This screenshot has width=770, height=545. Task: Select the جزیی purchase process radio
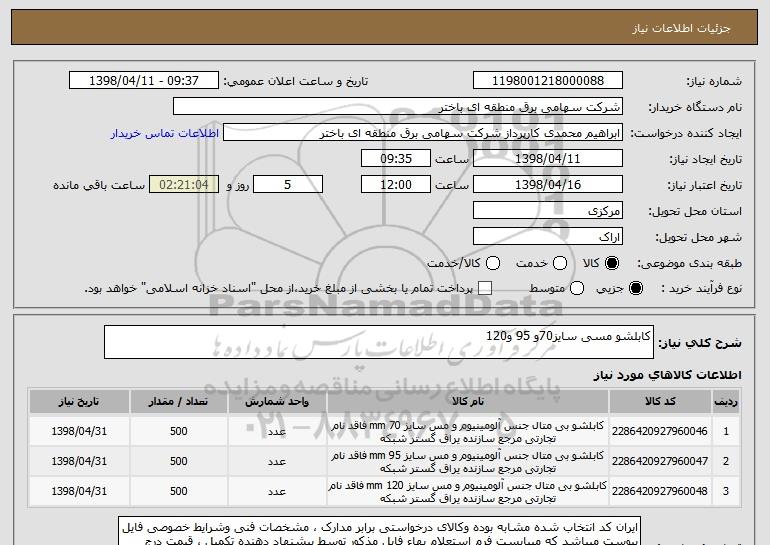635,288
